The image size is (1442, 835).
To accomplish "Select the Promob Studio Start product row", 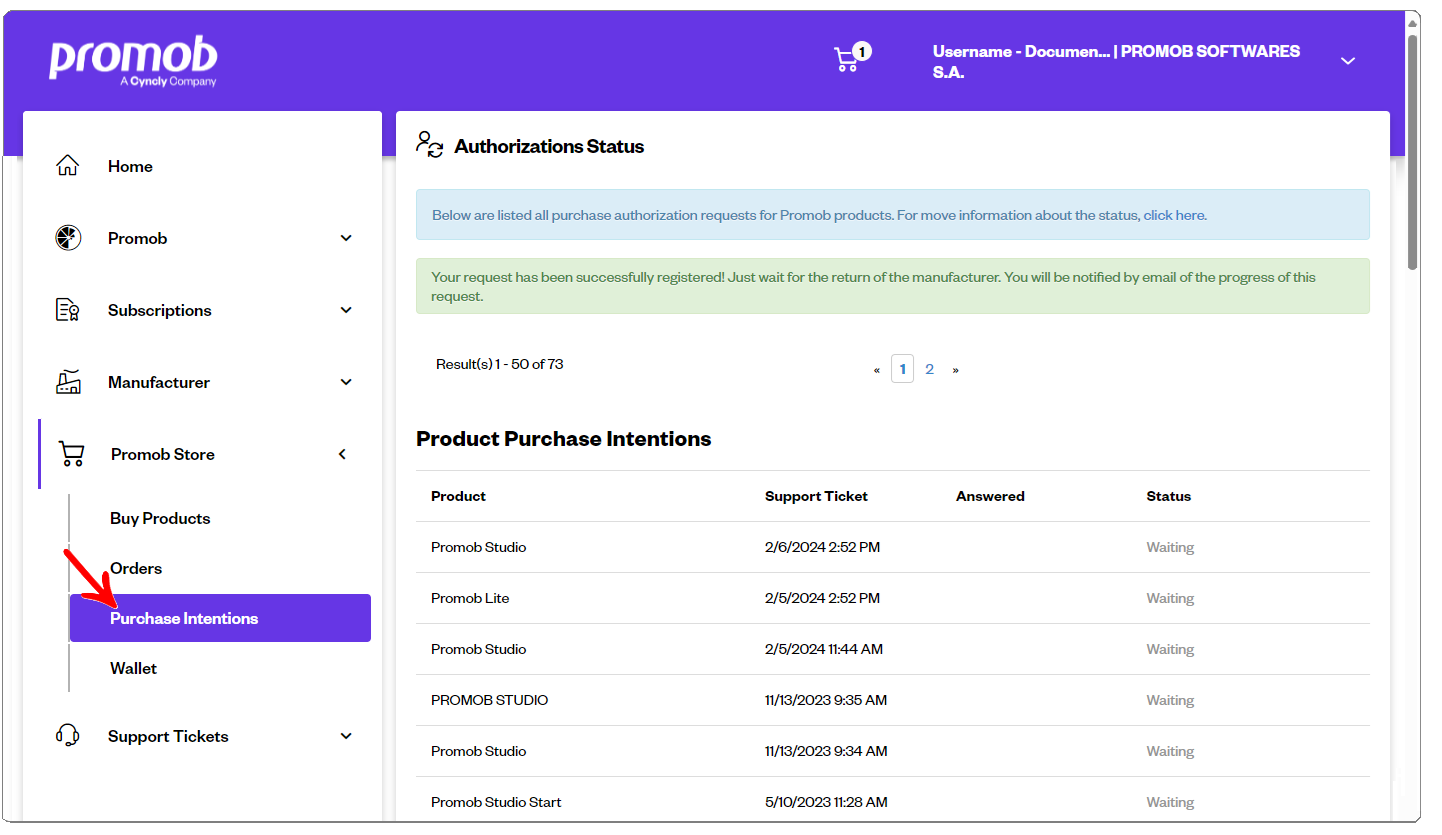I will pos(893,802).
